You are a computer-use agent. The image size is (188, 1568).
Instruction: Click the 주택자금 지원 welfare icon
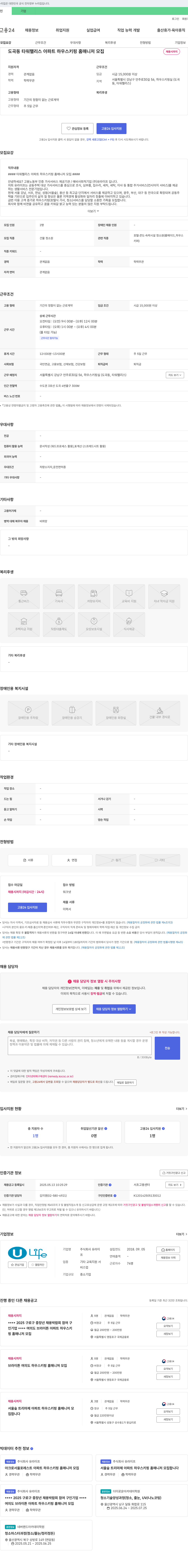24,625
